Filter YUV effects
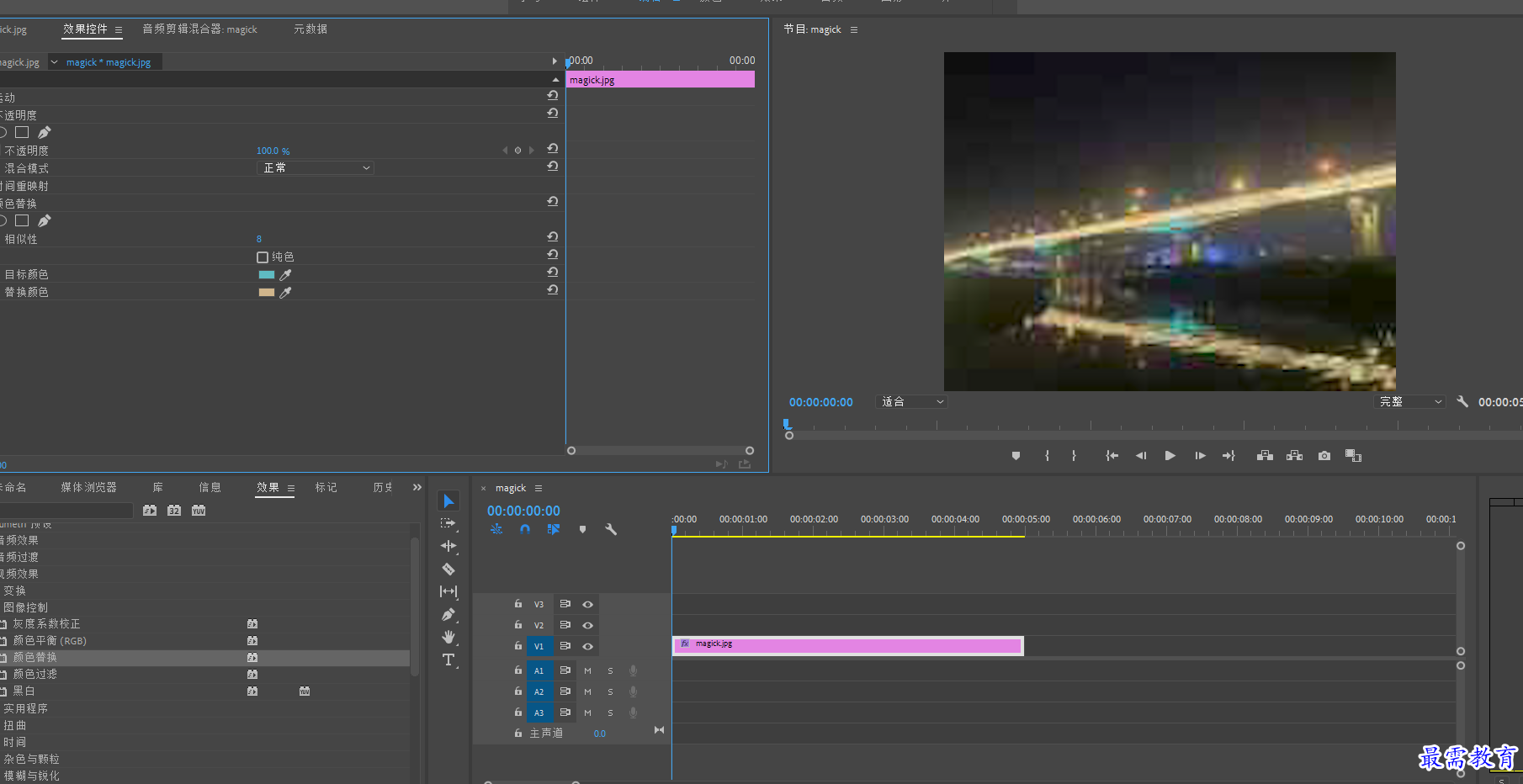 coord(199,511)
